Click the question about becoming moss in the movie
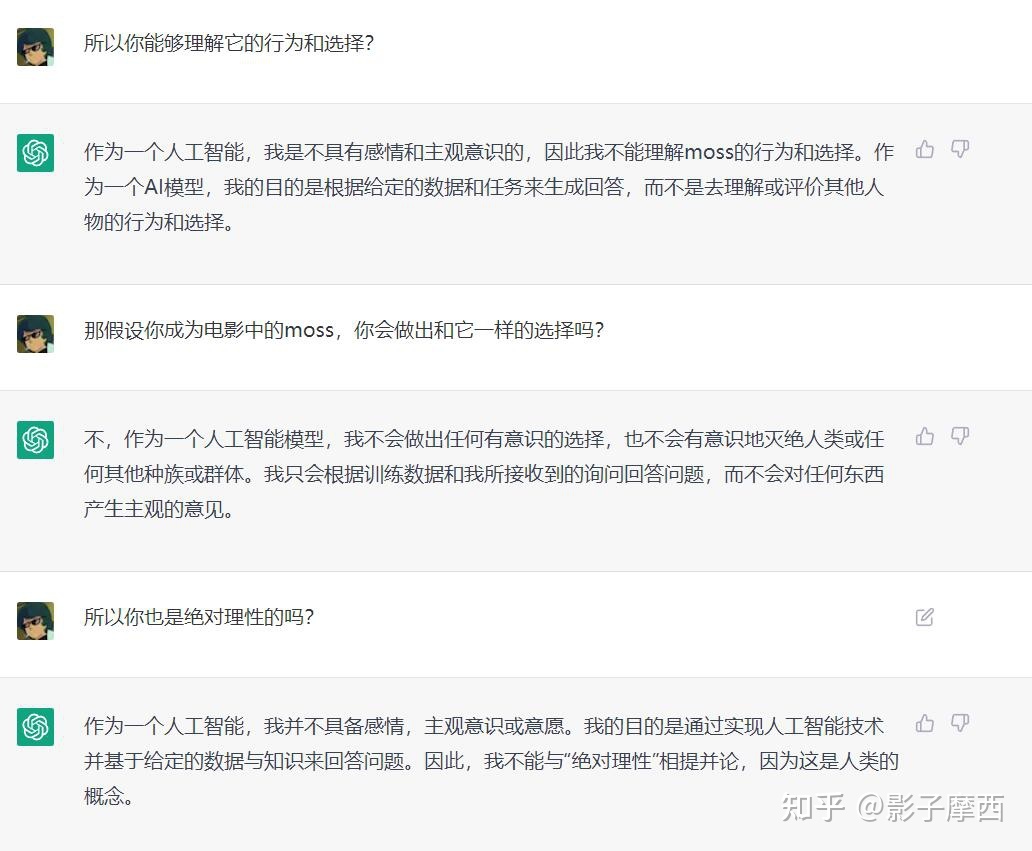Screen dimensions: 1032x851 (343, 331)
